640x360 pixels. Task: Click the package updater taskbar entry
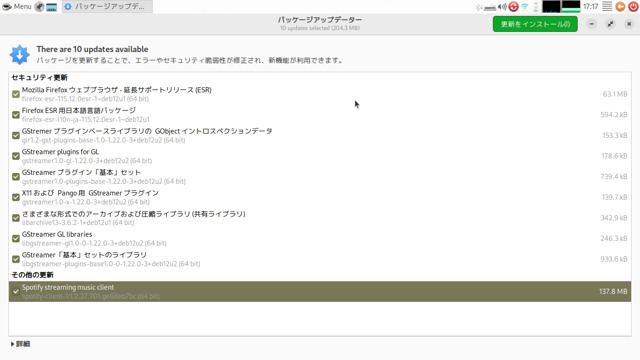pos(107,7)
